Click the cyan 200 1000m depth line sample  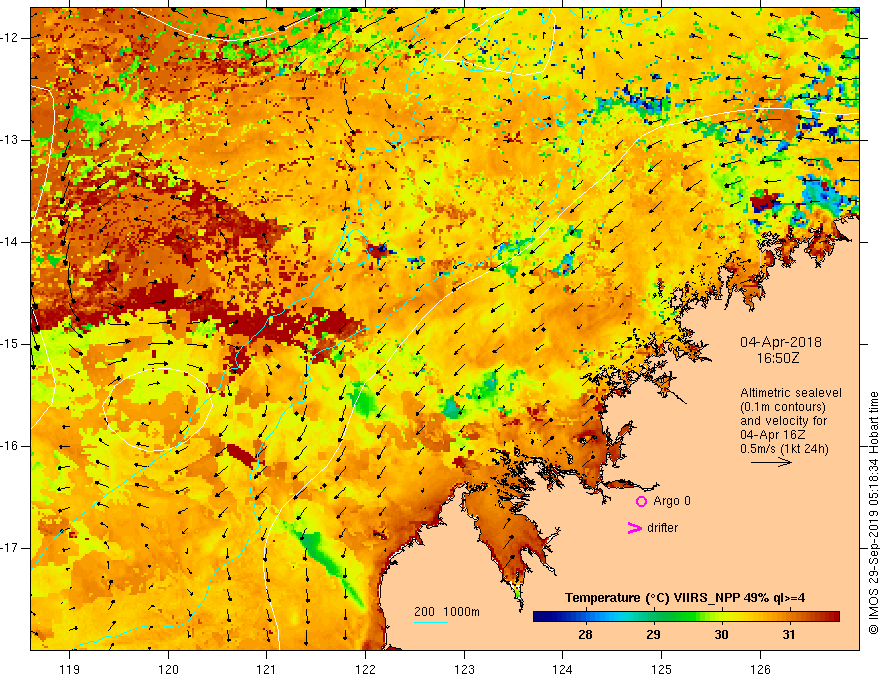(x=430, y=622)
